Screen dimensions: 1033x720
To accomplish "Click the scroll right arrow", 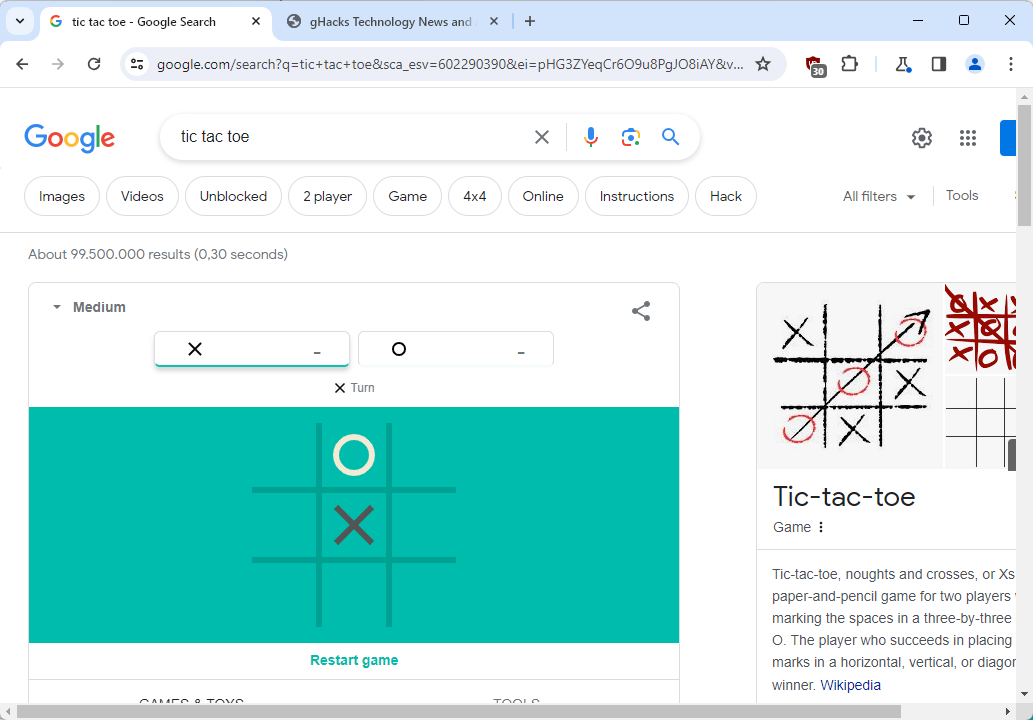I will pos(1008,712).
